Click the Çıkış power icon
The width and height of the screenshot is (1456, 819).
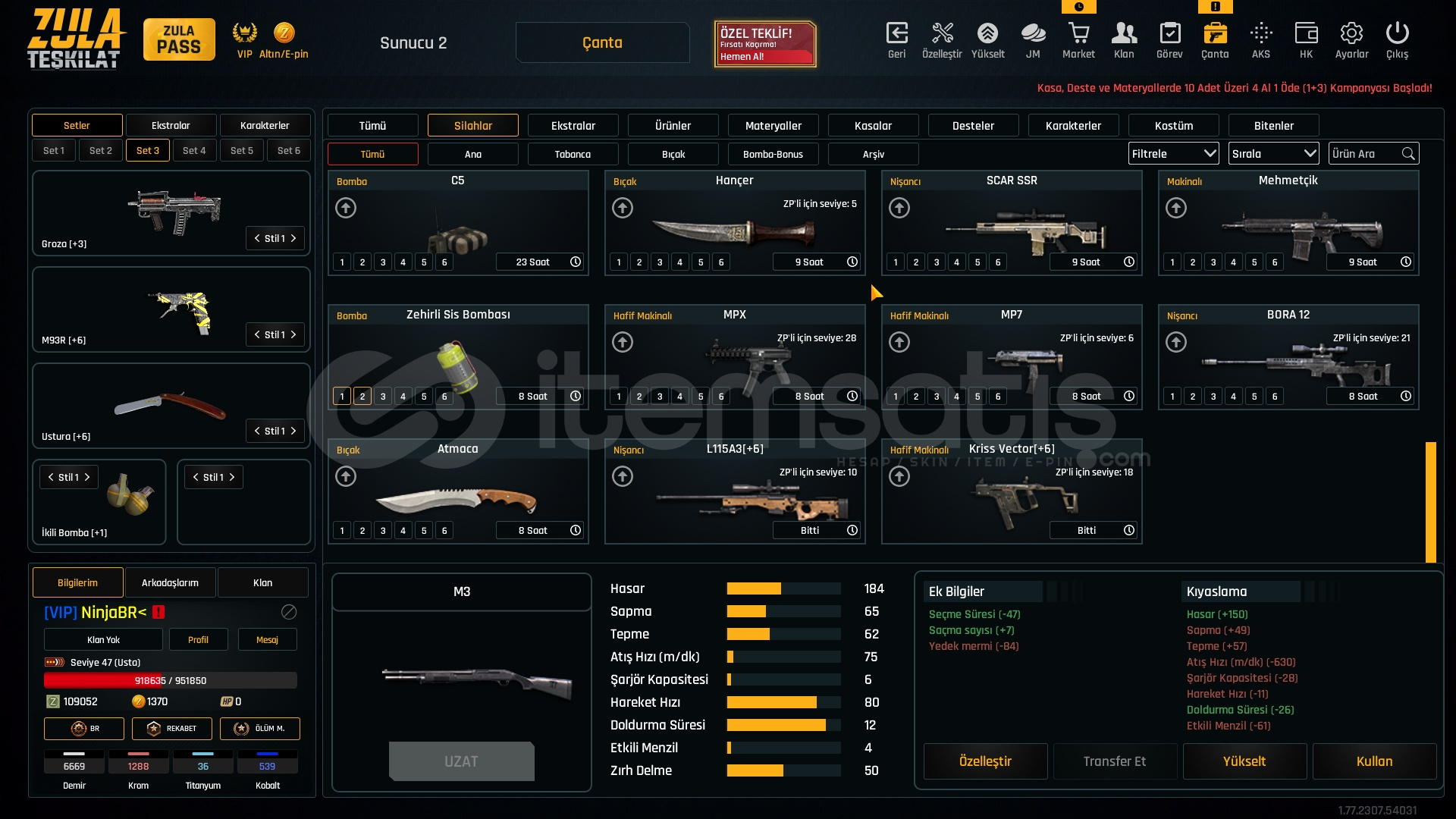click(x=1397, y=33)
